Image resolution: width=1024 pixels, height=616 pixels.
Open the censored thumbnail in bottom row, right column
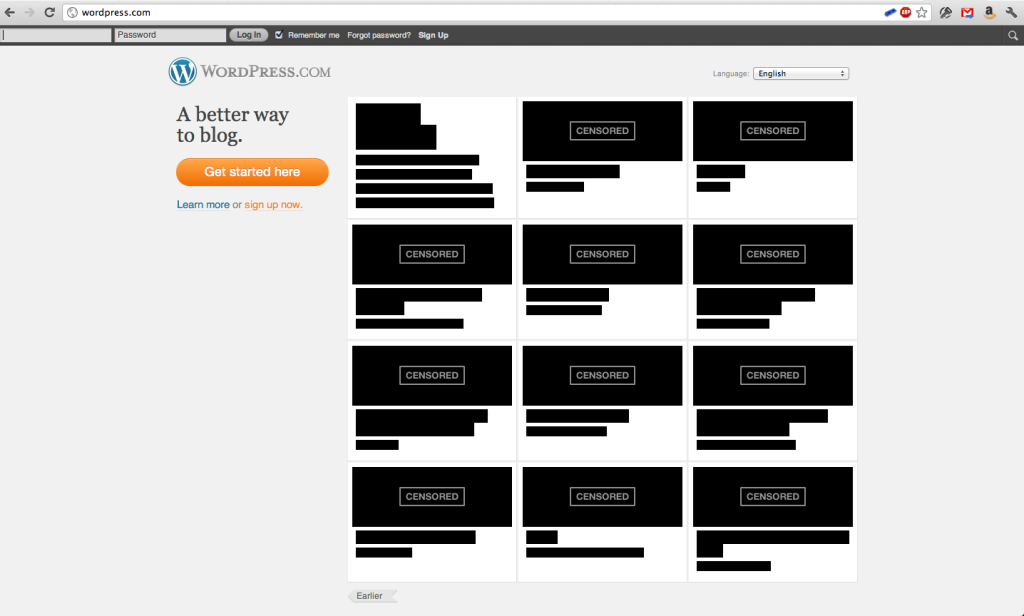(773, 496)
